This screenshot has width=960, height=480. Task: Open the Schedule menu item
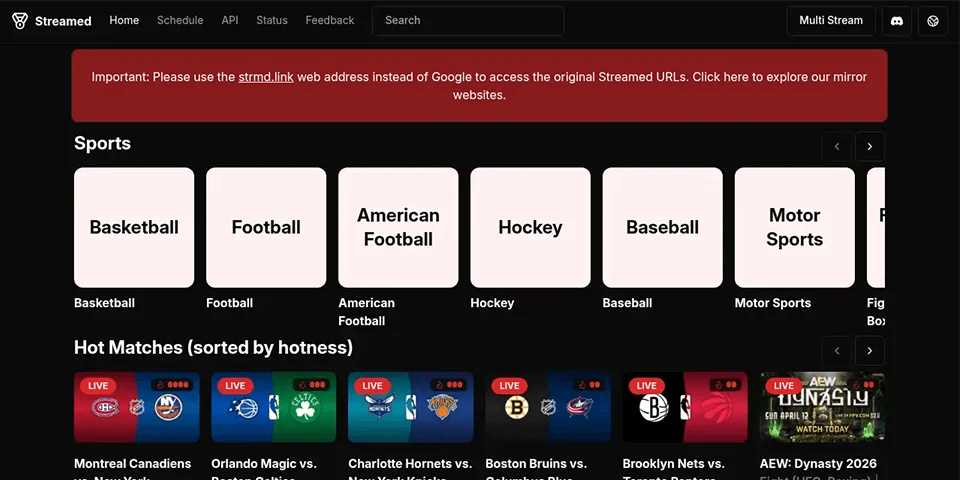click(180, 20)
